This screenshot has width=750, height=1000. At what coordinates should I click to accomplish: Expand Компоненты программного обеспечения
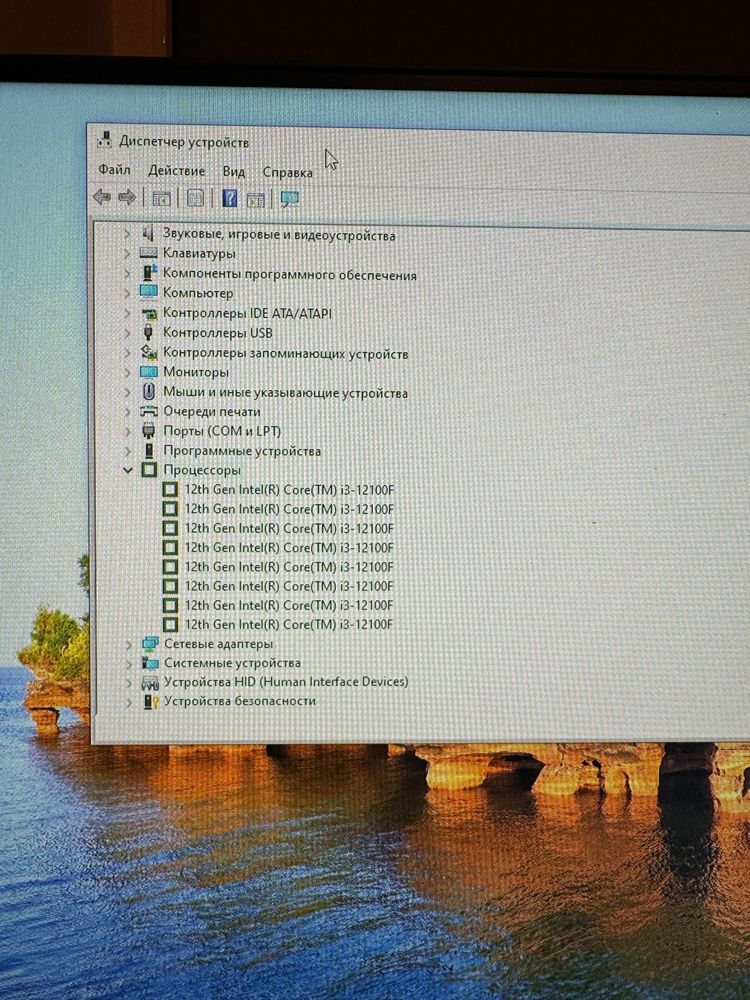(127, 274)
